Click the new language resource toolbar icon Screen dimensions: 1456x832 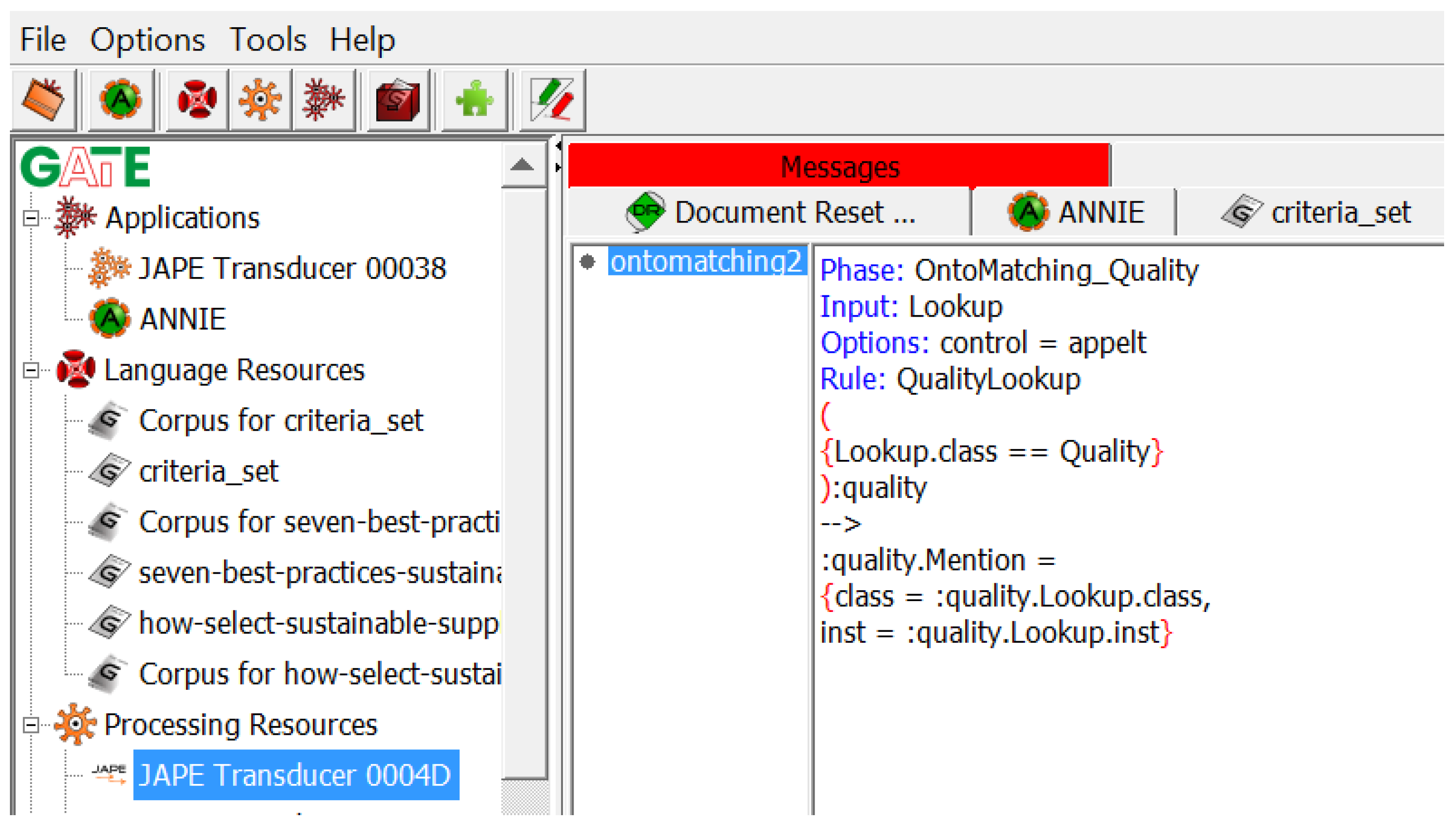tap(197, 101)
